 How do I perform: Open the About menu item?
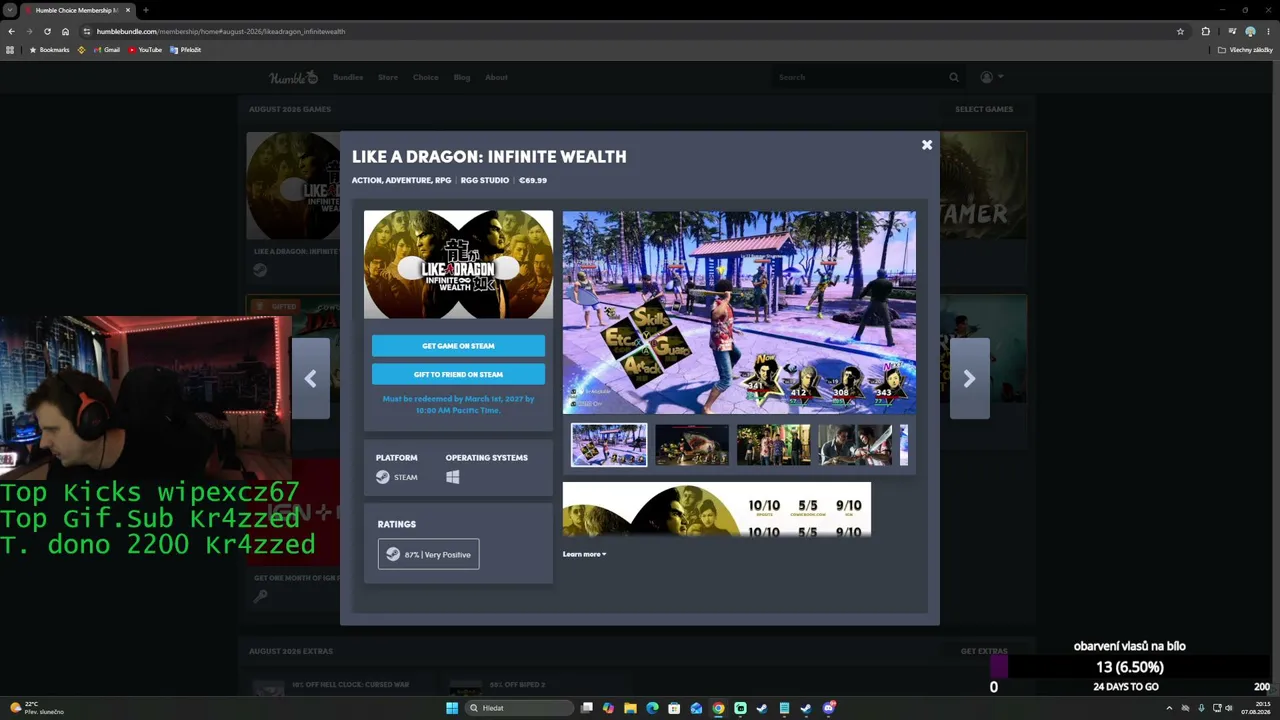click(496, 77)
